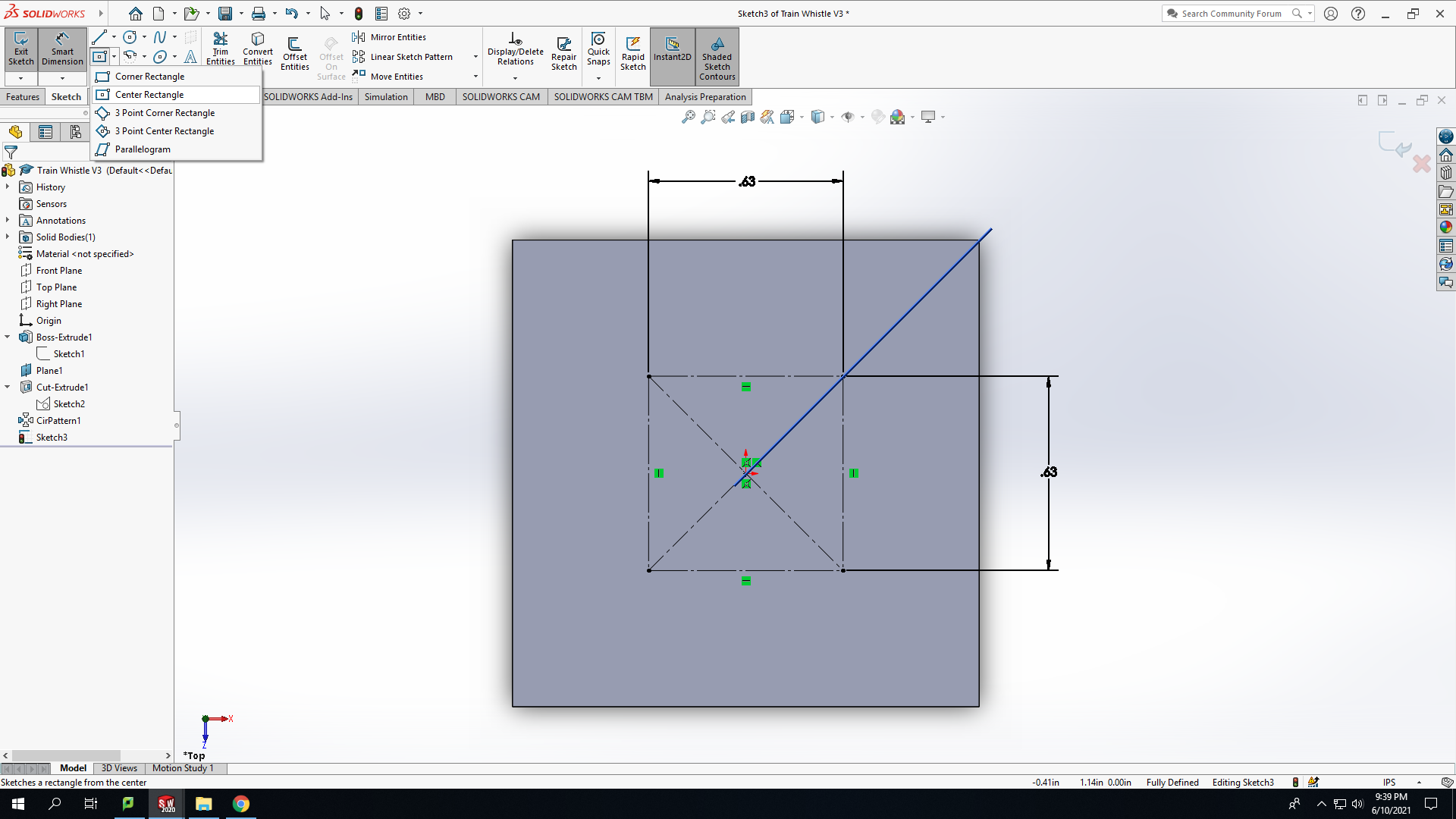Open the Display/Delete Relations dropdown arrow
The height and width of the screenshot is (819, 1456).
[x=515, y=78]
